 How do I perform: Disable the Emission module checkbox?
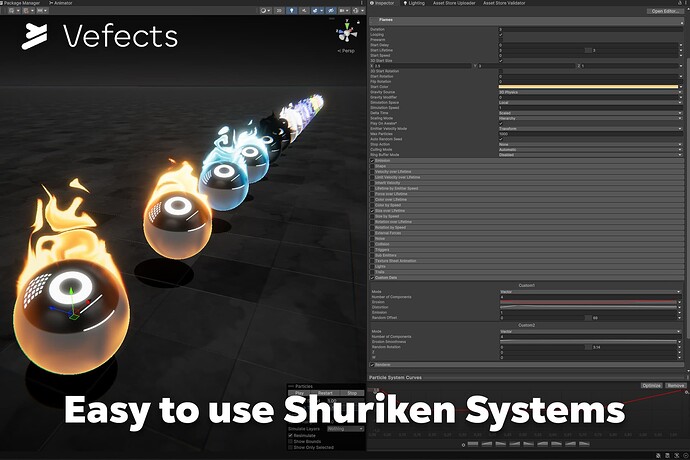[x=372, y=161]
